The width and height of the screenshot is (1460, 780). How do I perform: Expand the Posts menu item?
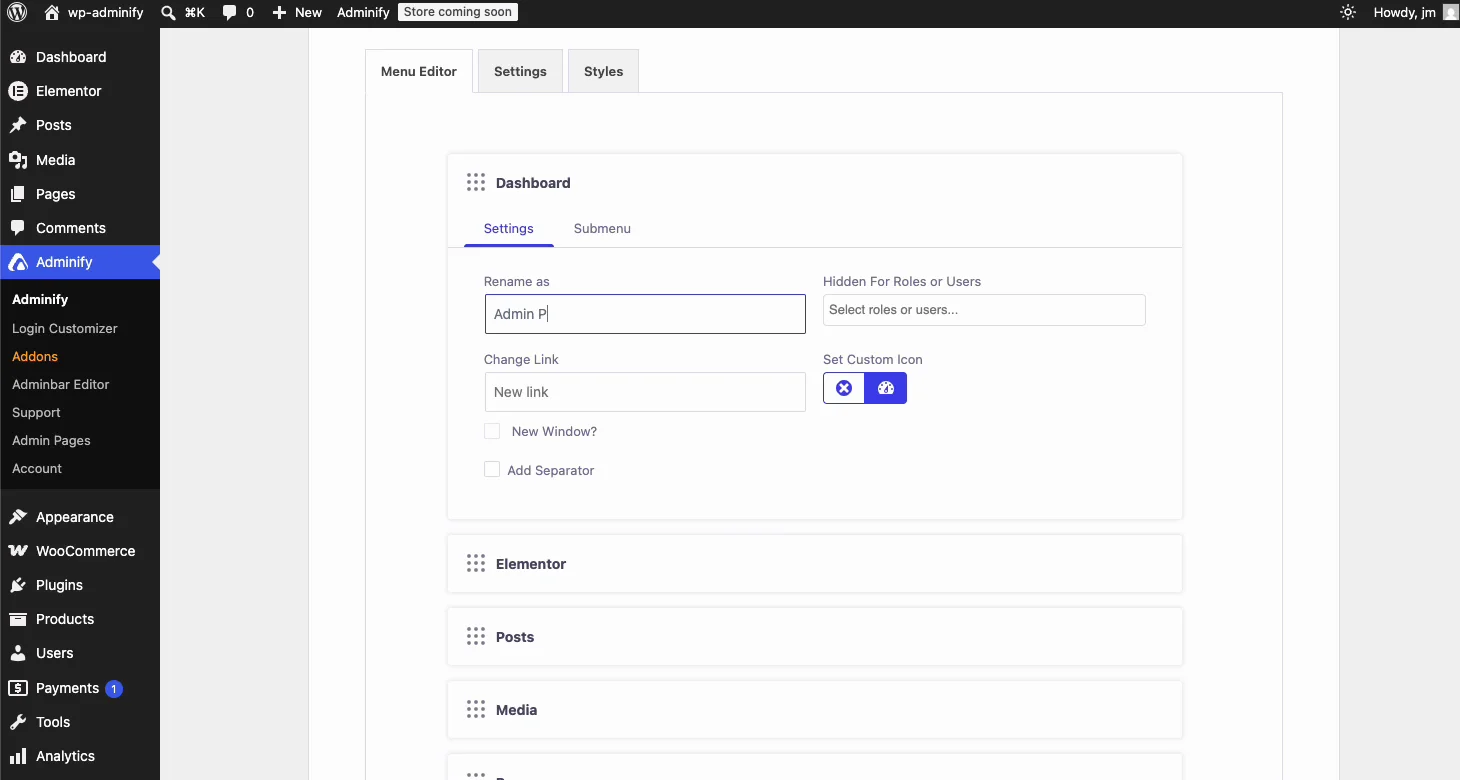point(814,637)
